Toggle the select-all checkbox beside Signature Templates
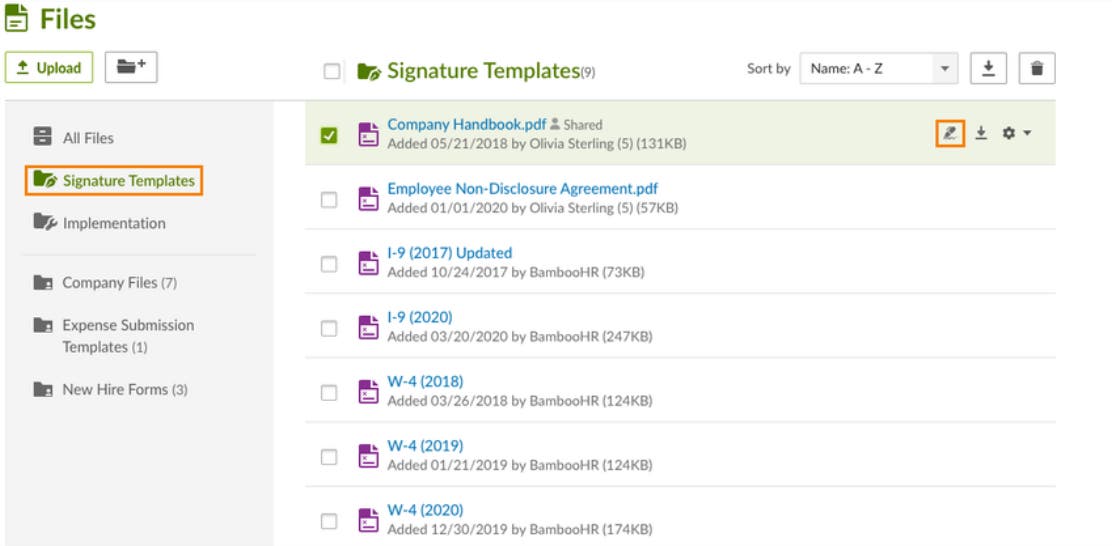Image resolution: width=1112 pixels, height=546 pixels. pyautogui.click(x=331, y=72)
